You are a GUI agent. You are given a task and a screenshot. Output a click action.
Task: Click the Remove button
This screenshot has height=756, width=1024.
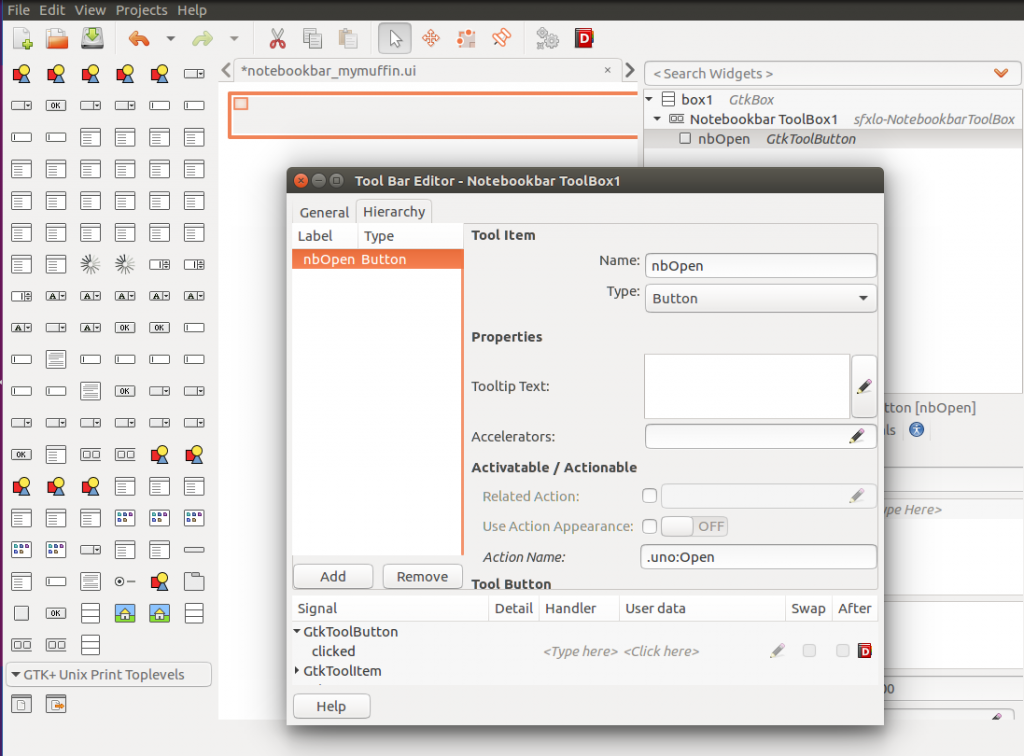[422, 576]
